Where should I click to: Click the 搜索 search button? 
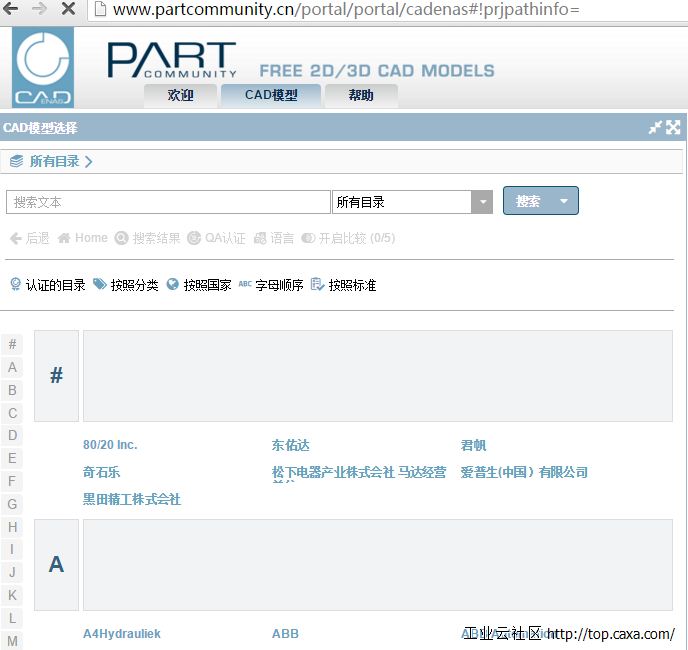(528, 201)
